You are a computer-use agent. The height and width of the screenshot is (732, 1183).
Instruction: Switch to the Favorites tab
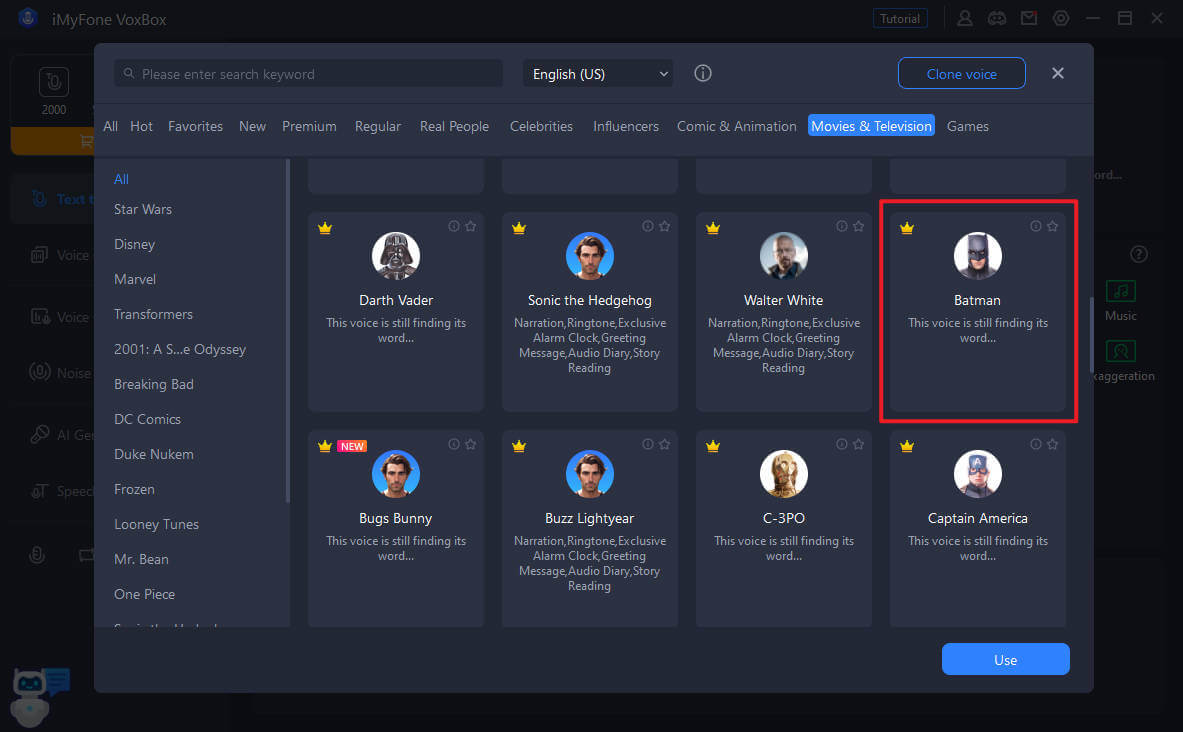[x=195, y=126]
